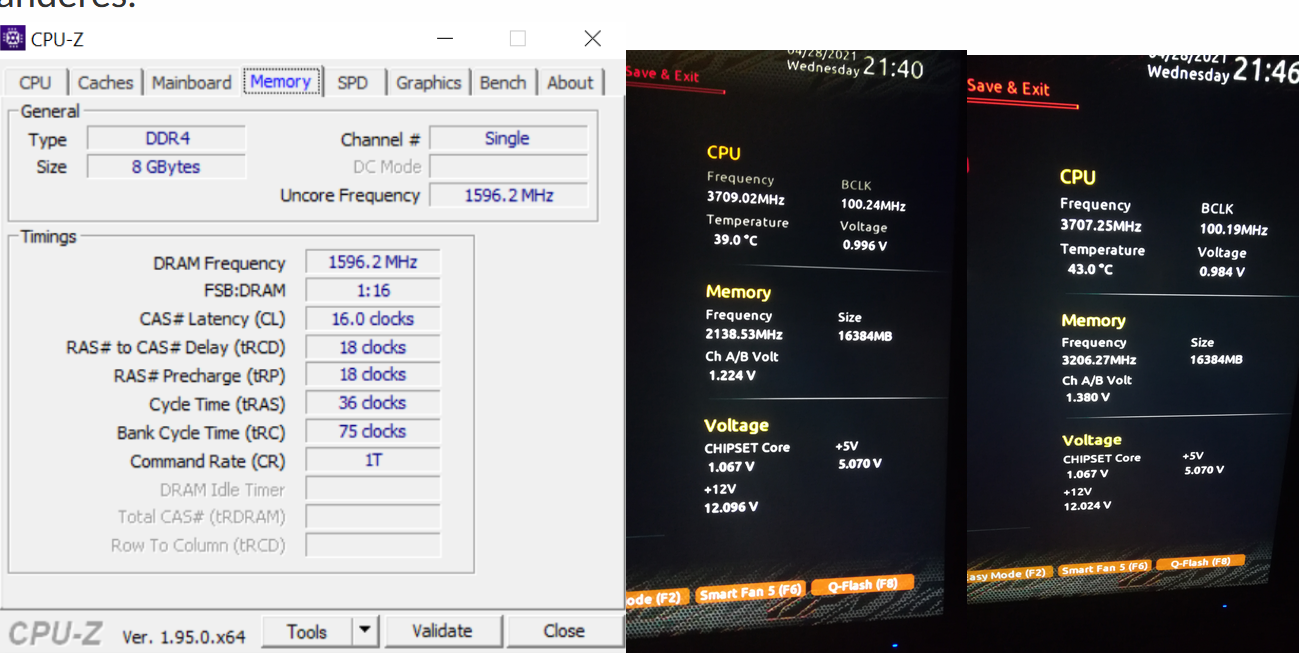Select the Memory tab

point(281,82)
